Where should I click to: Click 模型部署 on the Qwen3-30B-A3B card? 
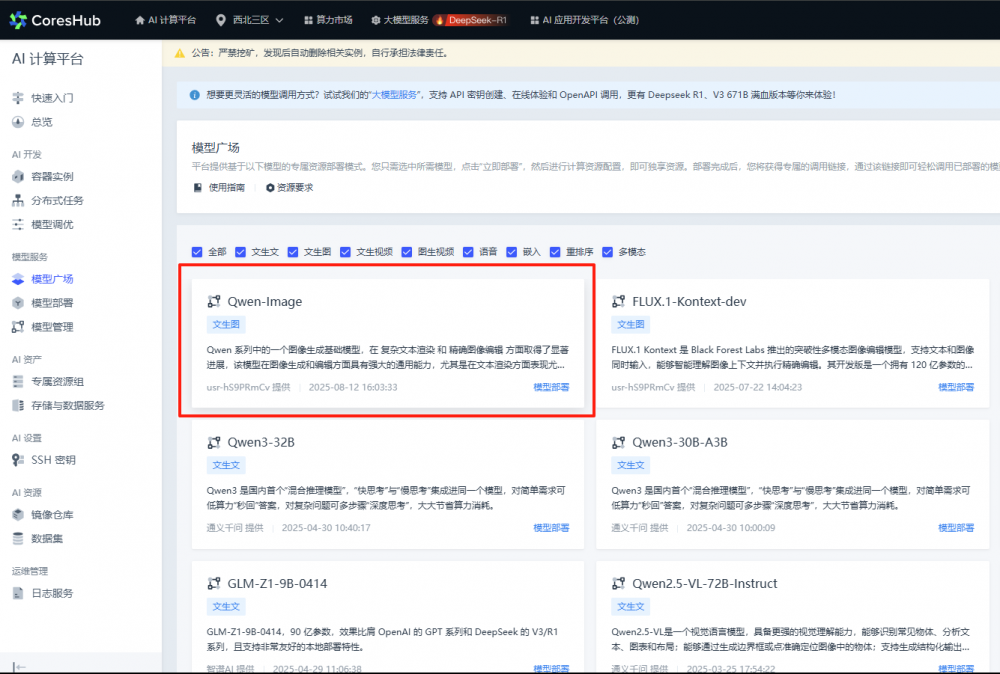956,528
